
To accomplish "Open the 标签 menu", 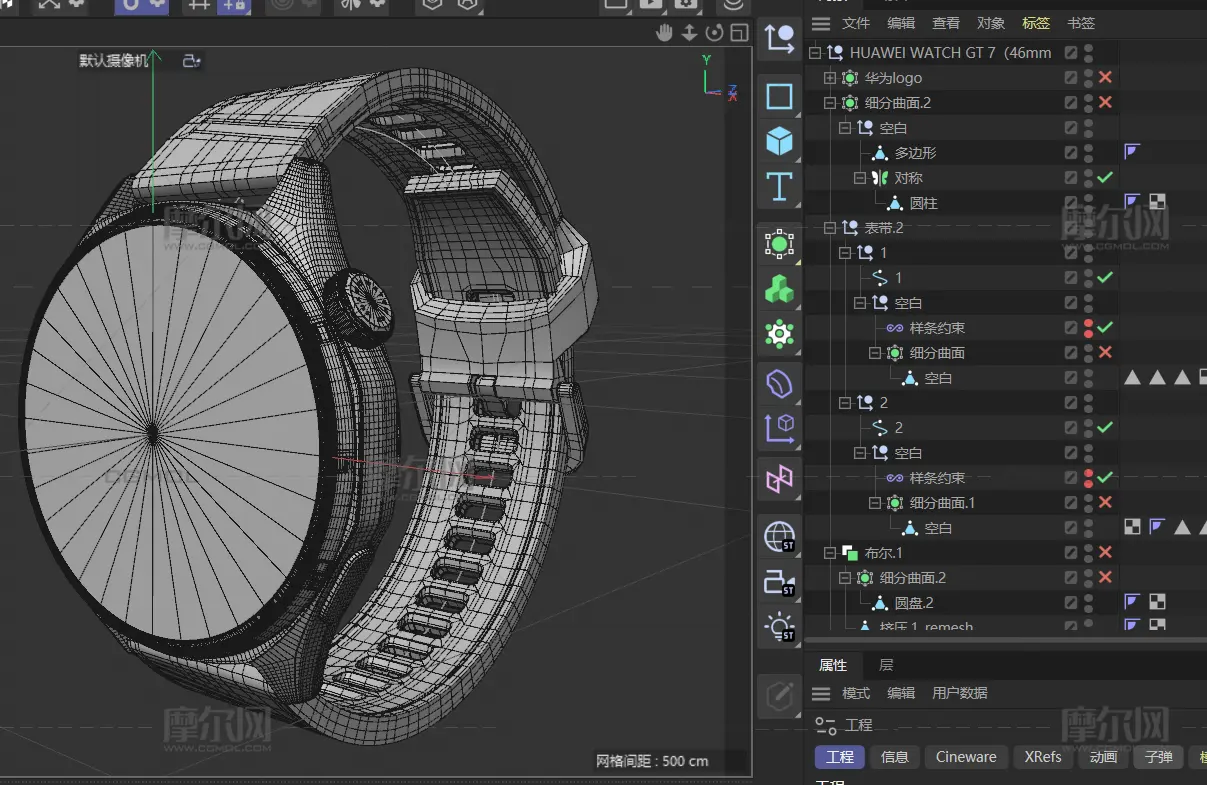I will 1036,23.
